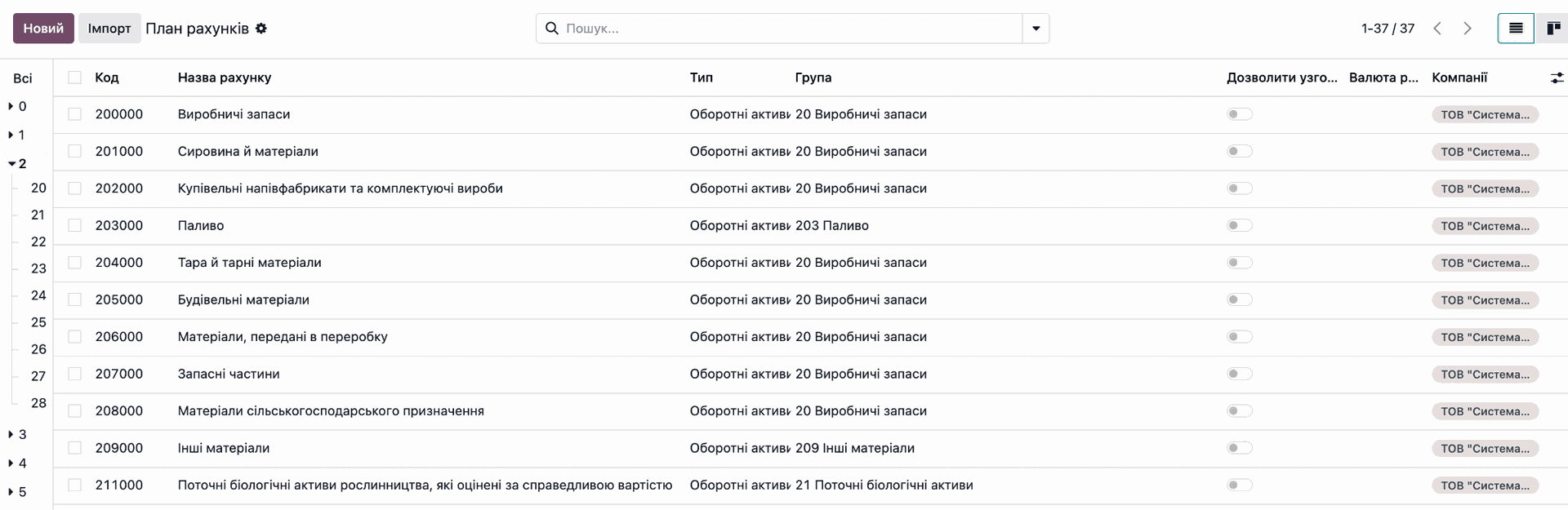Sort by Код column header

pyautogui.click(x=107, y=78)
